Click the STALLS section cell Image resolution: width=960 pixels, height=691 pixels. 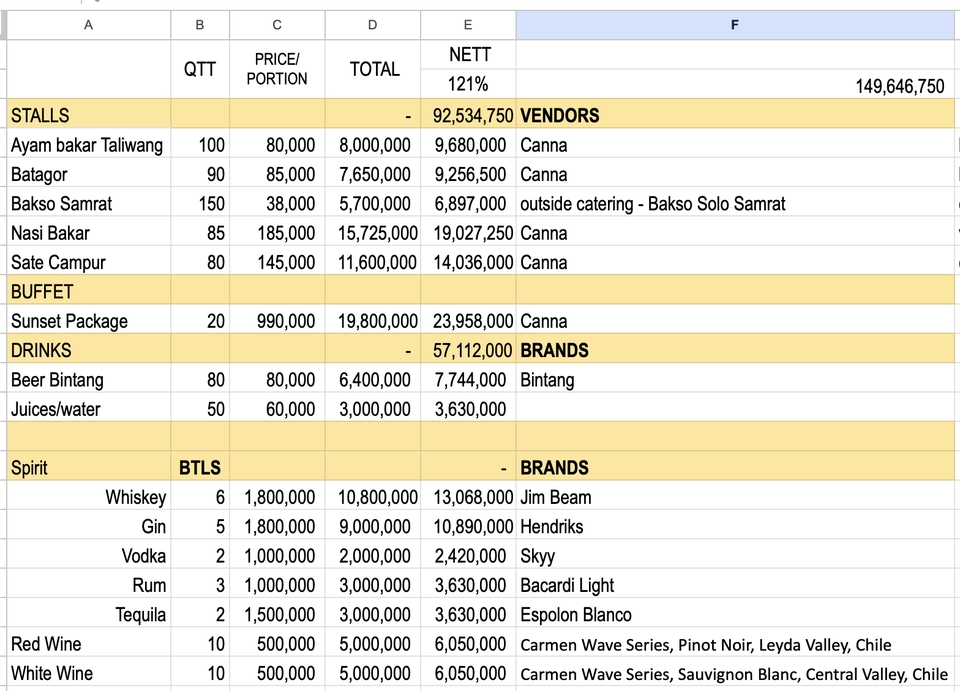coord(88,114)
